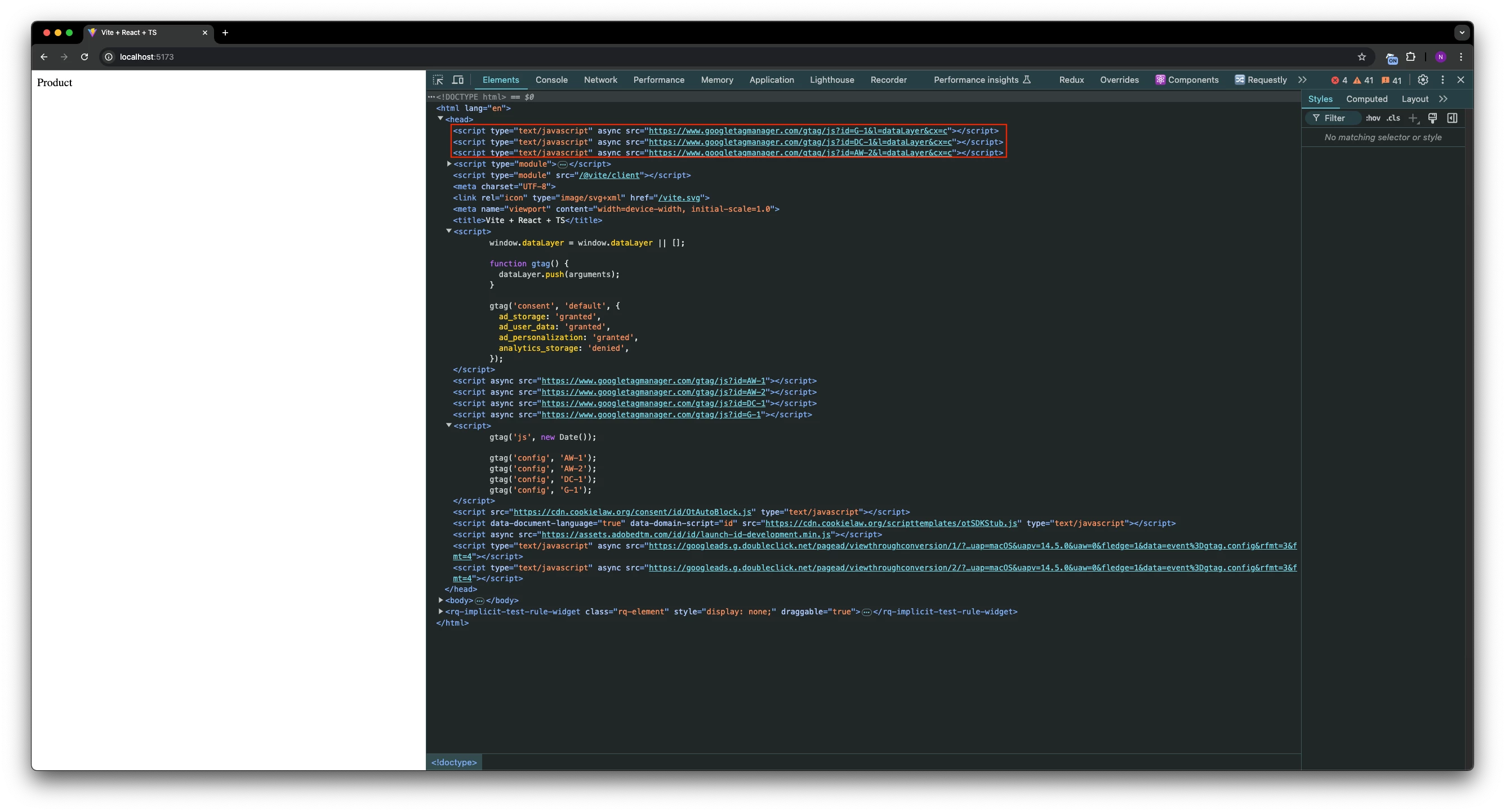The width and height of the screenshot is (1505, 812).
Task: Reload the localhost page
Action: [x=84, y=57]
